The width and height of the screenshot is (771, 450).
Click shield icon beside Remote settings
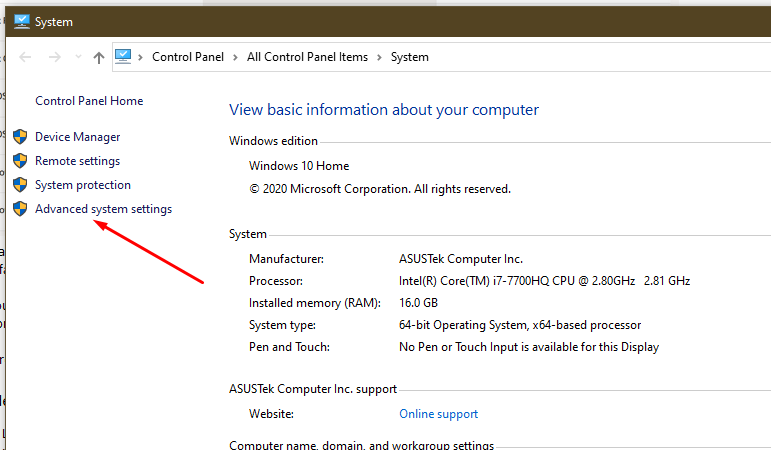pos(20,160)
